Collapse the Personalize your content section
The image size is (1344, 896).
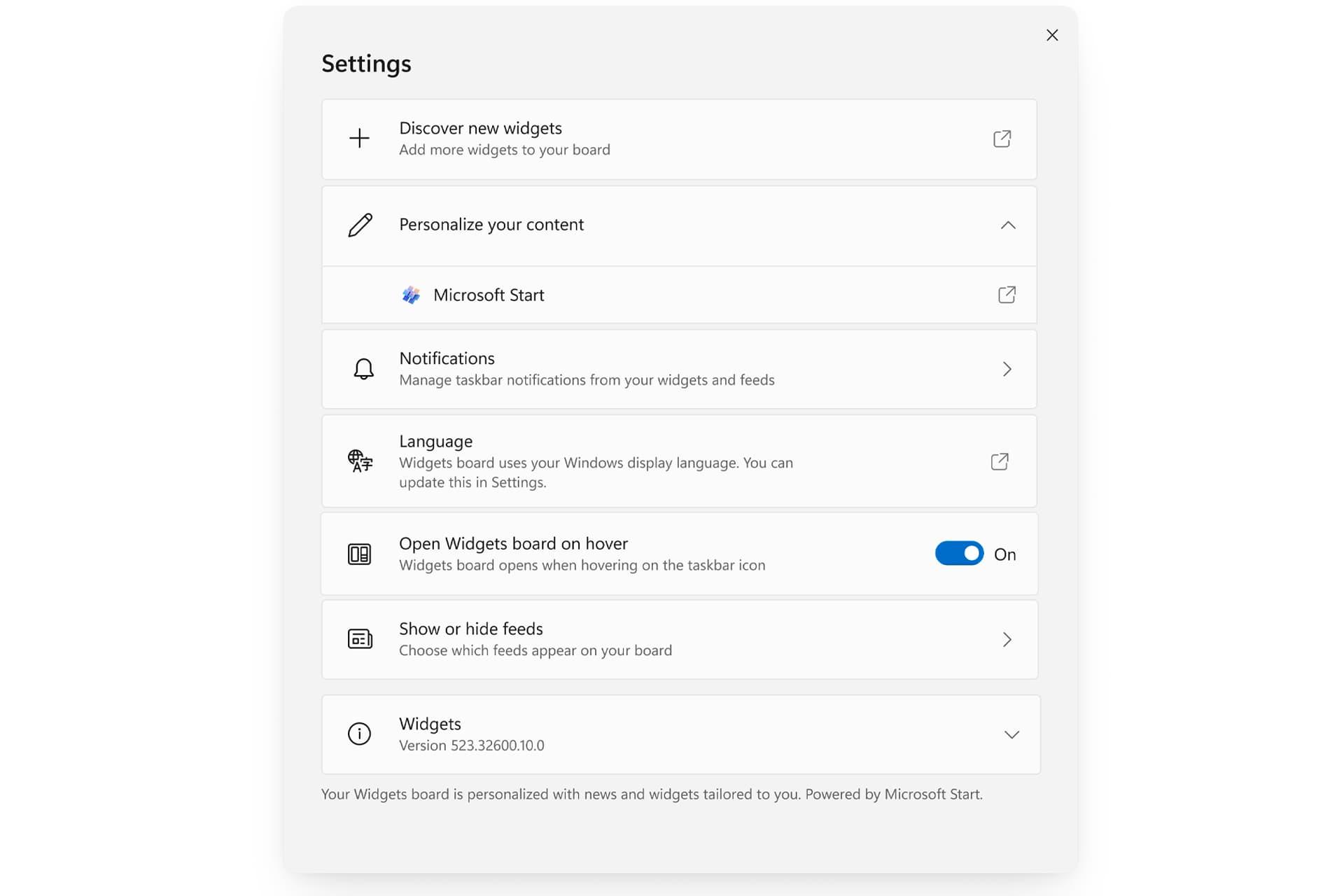pyautogui.click(x=1008, y=225)
